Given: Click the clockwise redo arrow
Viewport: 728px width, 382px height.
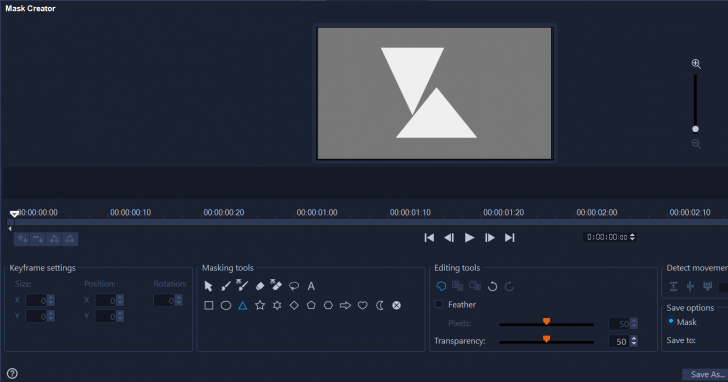Looking at the screenshot, I should pos(509,286).
